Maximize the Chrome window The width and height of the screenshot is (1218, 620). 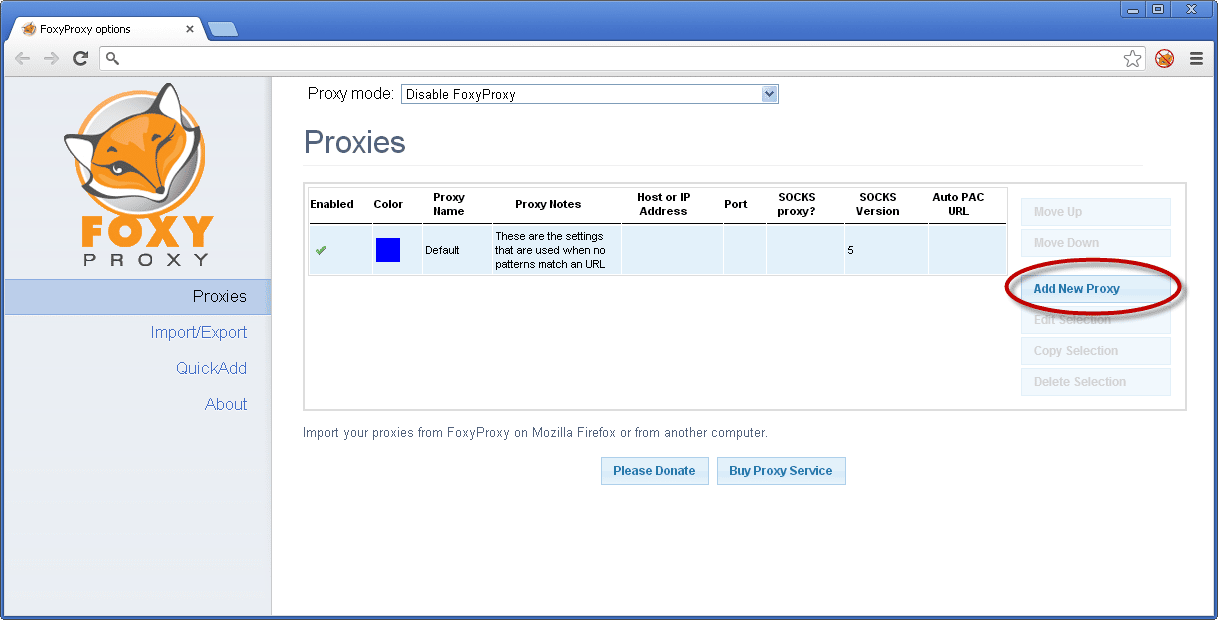tap(1158, 9)
